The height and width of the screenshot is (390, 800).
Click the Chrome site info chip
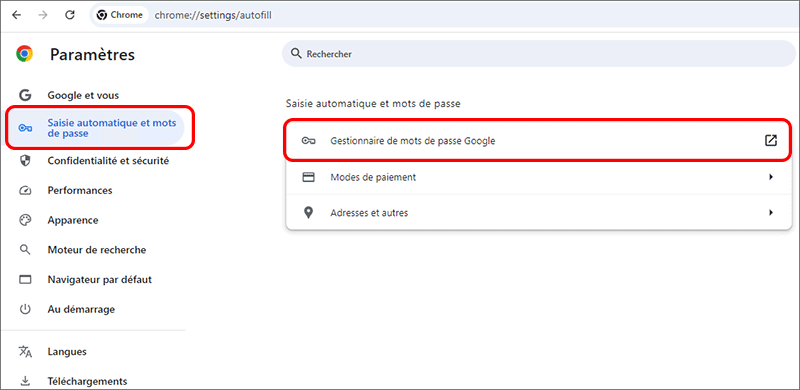[x=120, y=15]
